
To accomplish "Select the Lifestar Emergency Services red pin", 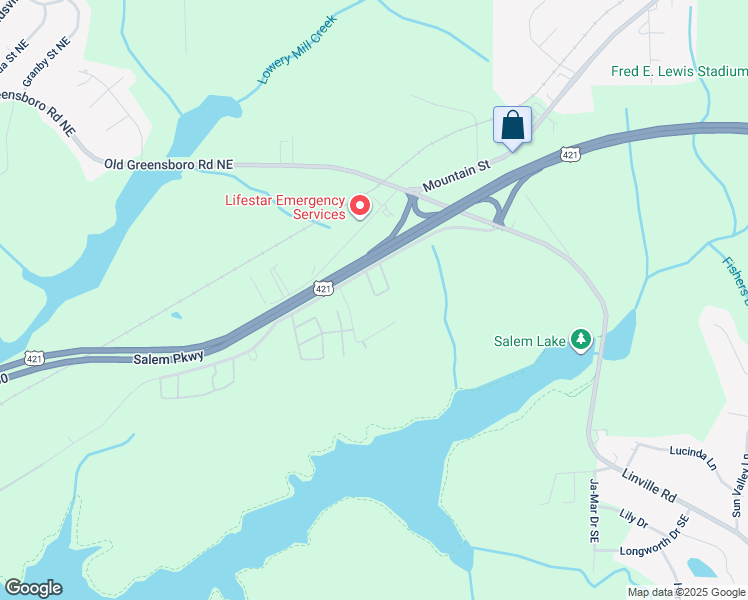I will [x=360, y=207].
